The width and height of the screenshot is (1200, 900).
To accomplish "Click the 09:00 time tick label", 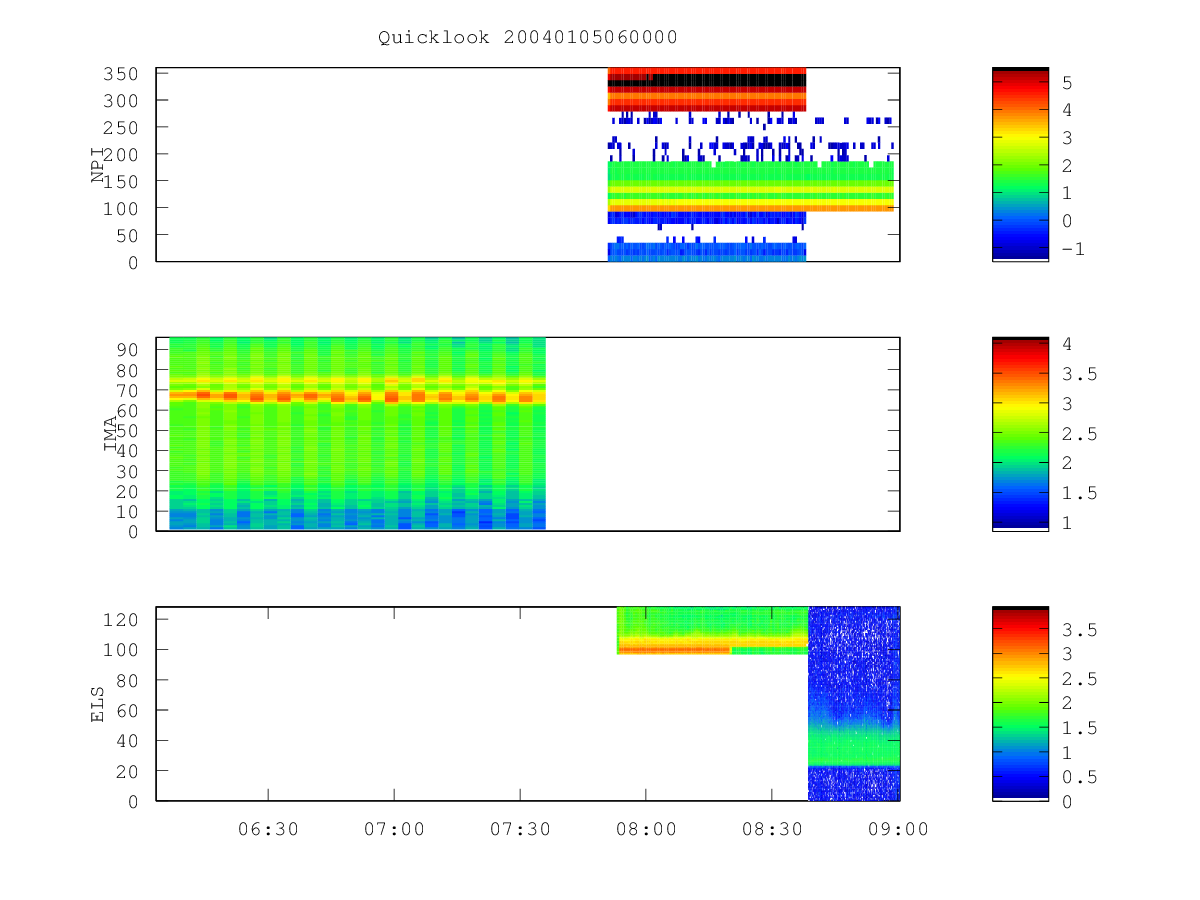I will (x=898, y=828).
